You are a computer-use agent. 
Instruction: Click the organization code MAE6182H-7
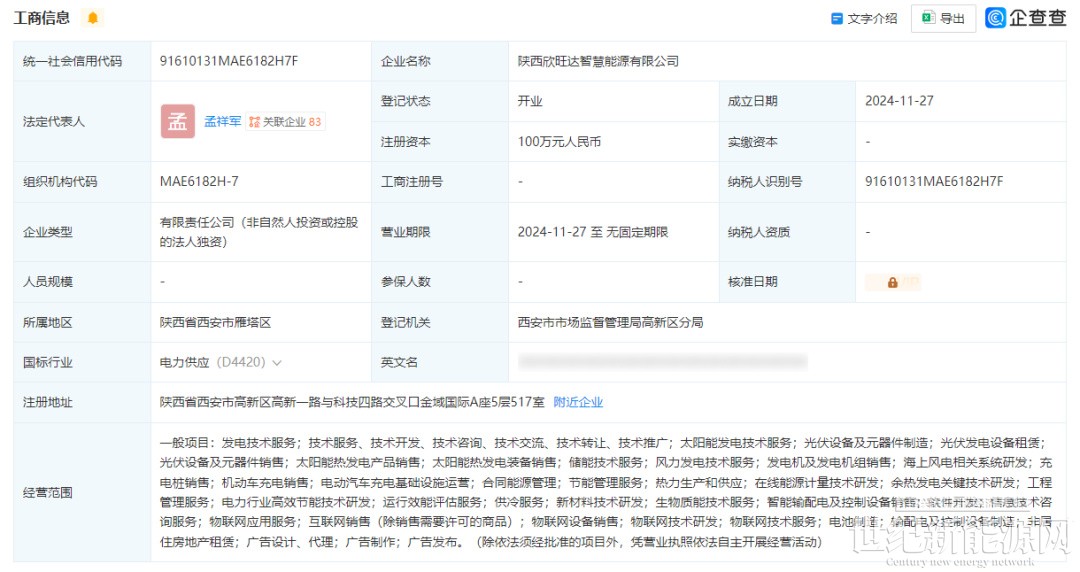click(x=199, y=181)
